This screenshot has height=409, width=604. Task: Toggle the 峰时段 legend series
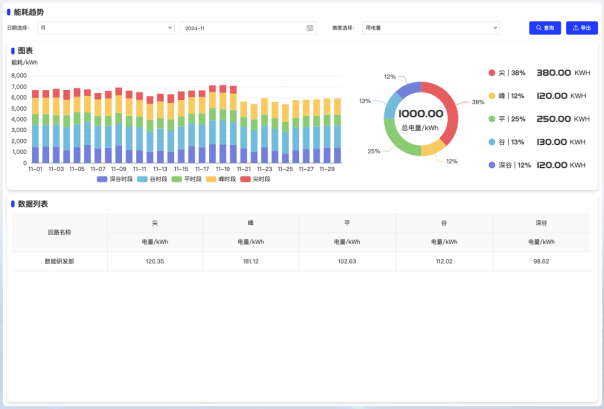click(x=219, y=179)
